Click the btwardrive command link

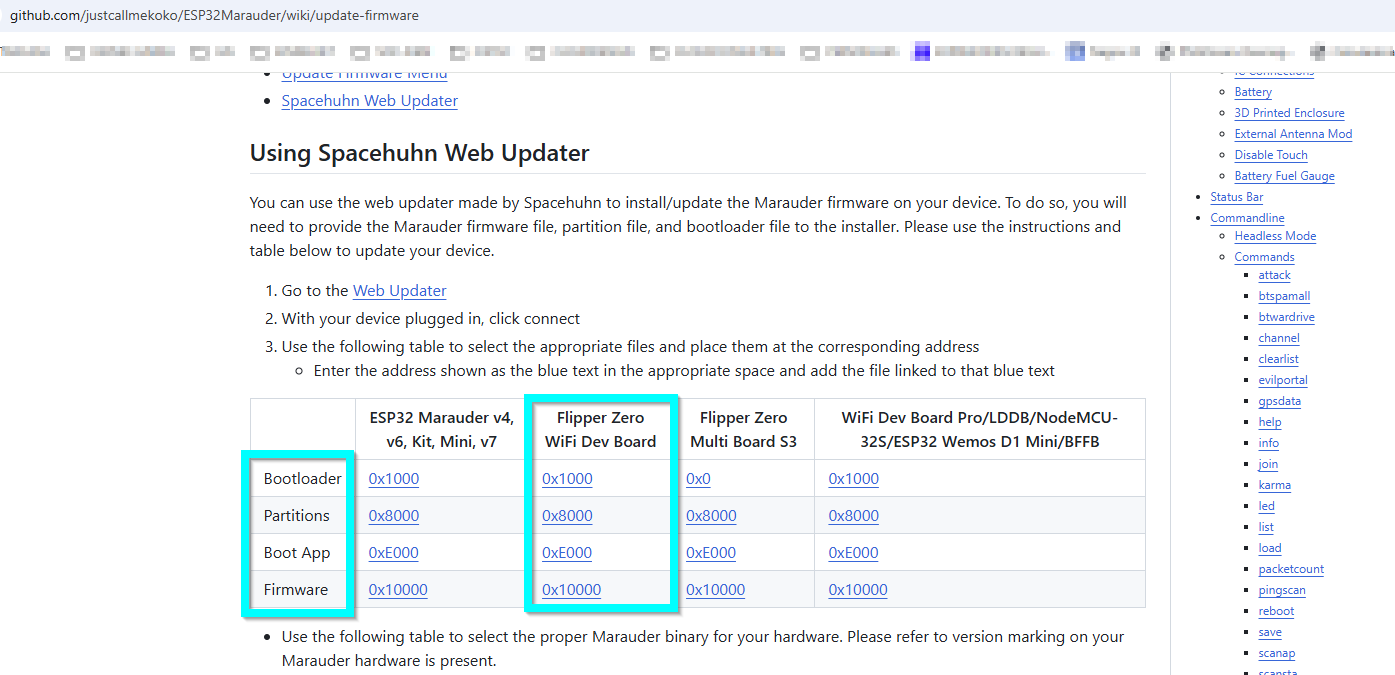1286,317
